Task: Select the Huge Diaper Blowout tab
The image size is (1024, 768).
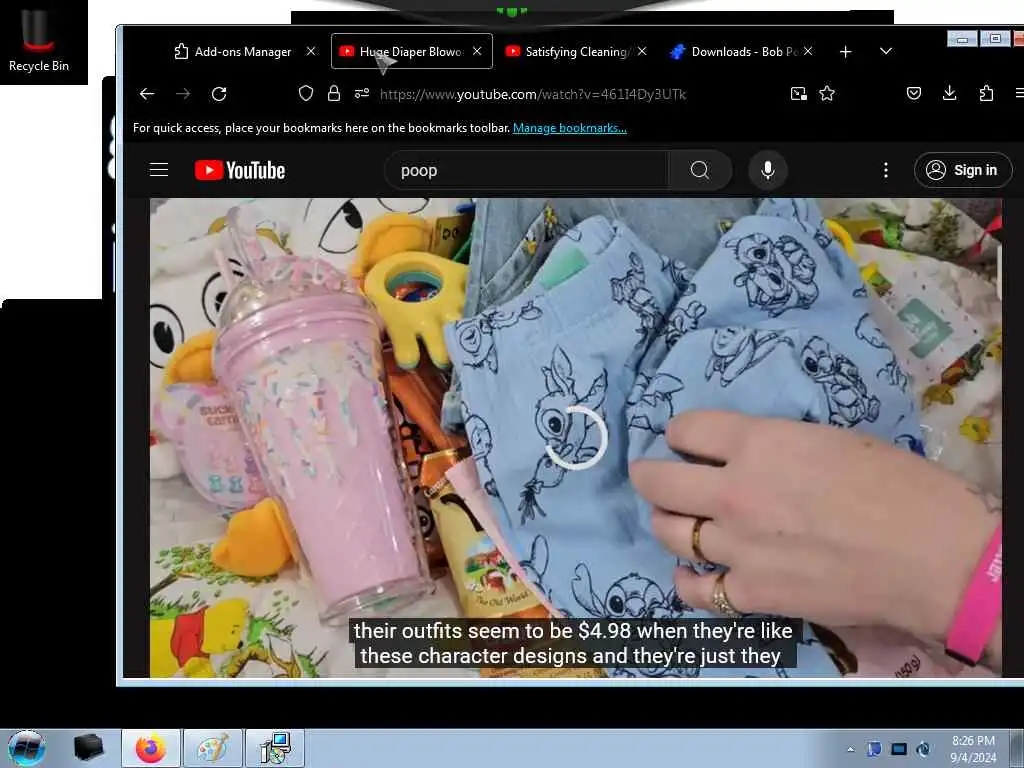Action: [x=411, y=52]
